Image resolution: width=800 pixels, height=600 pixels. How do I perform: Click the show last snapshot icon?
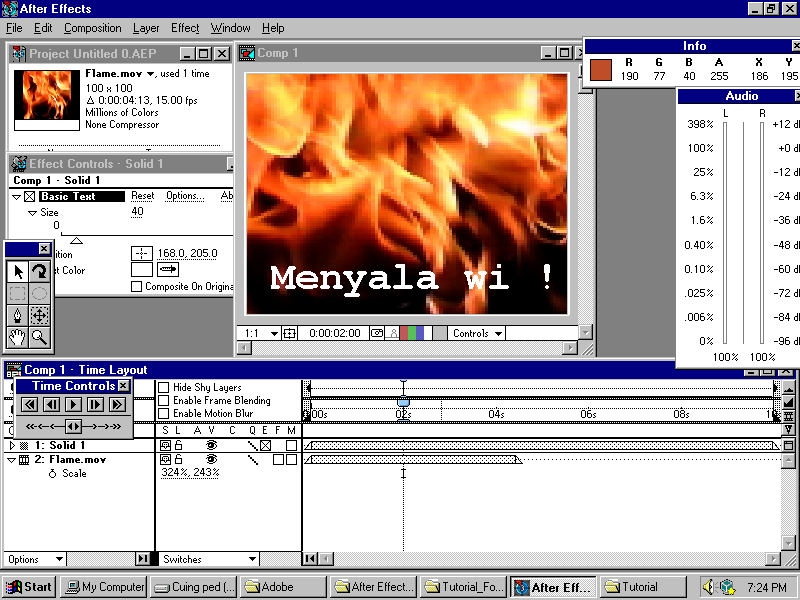coord(392,333)
